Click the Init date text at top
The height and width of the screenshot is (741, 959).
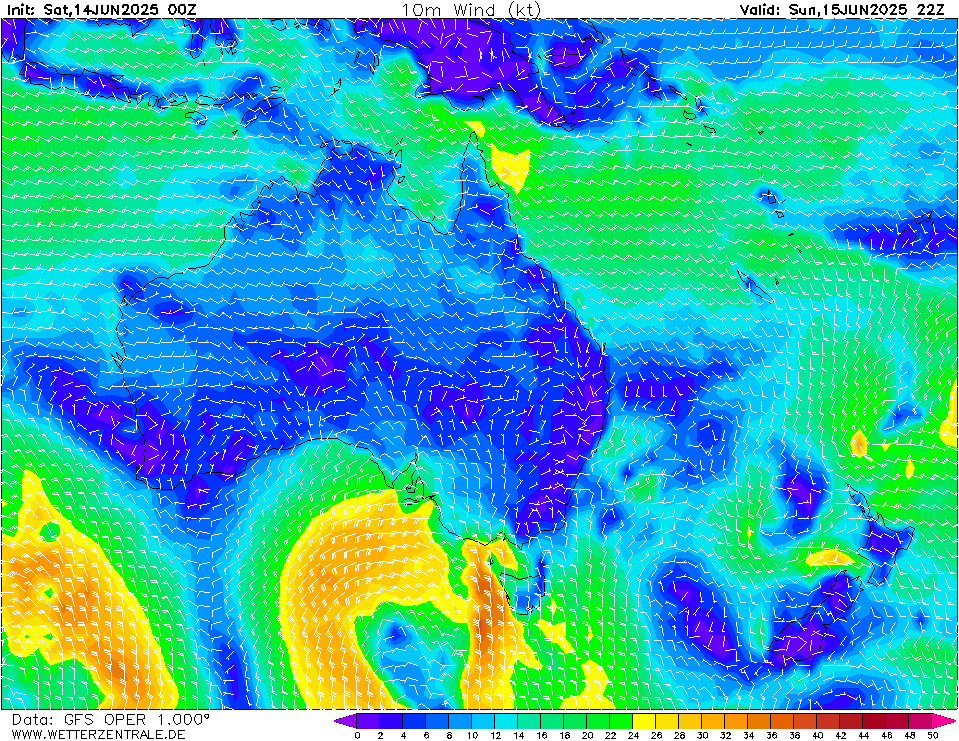click(x=102, y=10)
